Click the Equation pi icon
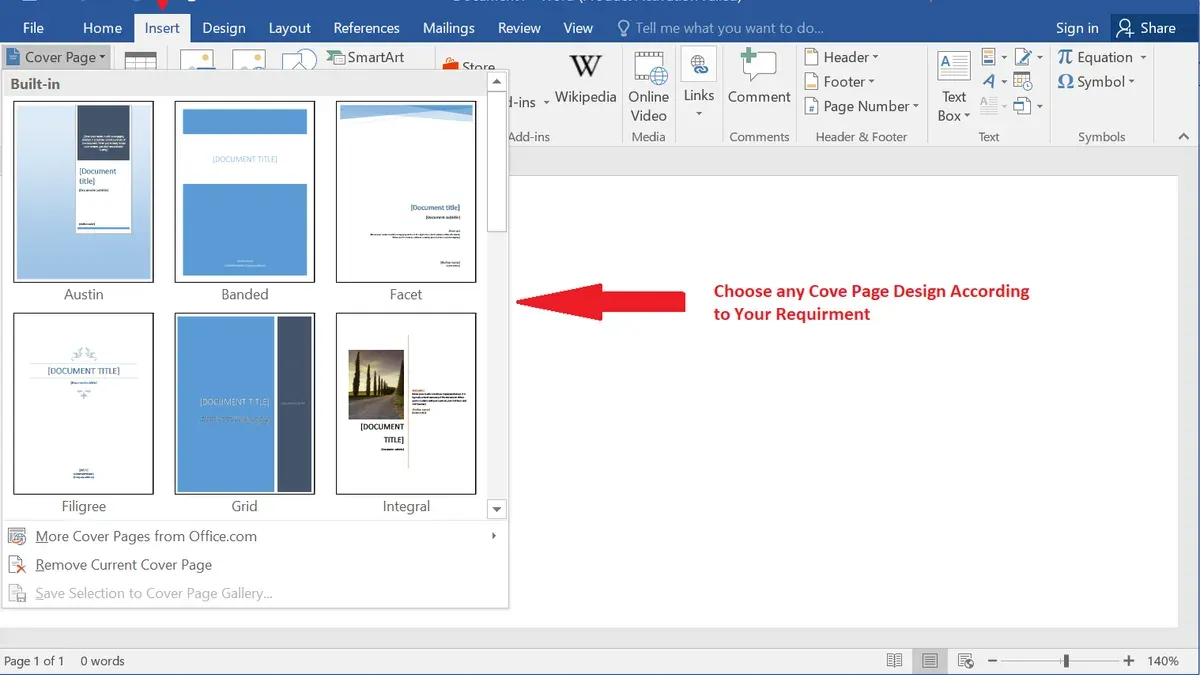 point(1065,57)
